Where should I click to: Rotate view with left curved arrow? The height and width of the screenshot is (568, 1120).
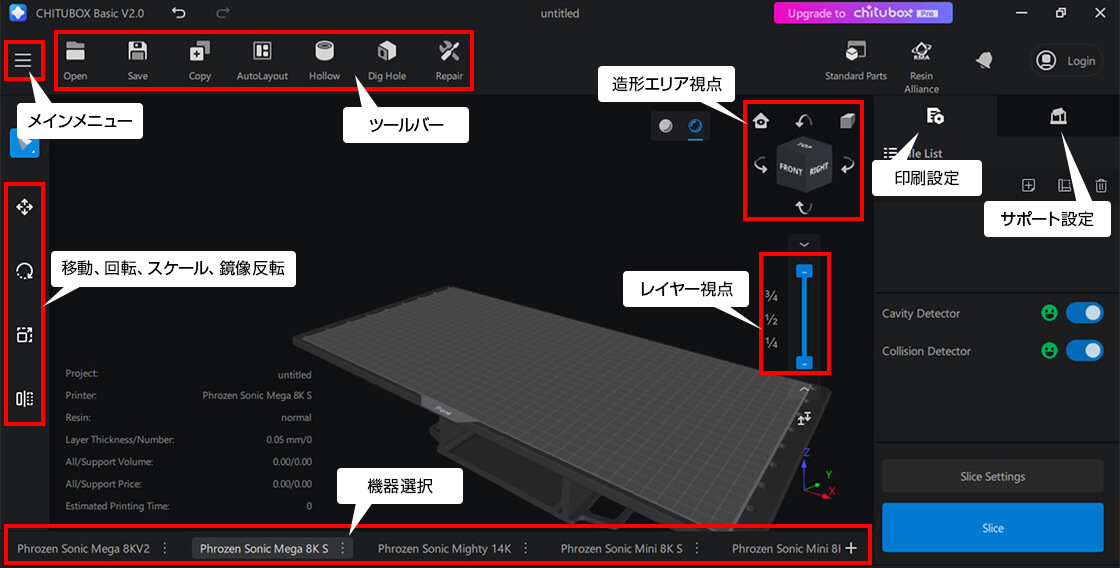coord(761,166)
